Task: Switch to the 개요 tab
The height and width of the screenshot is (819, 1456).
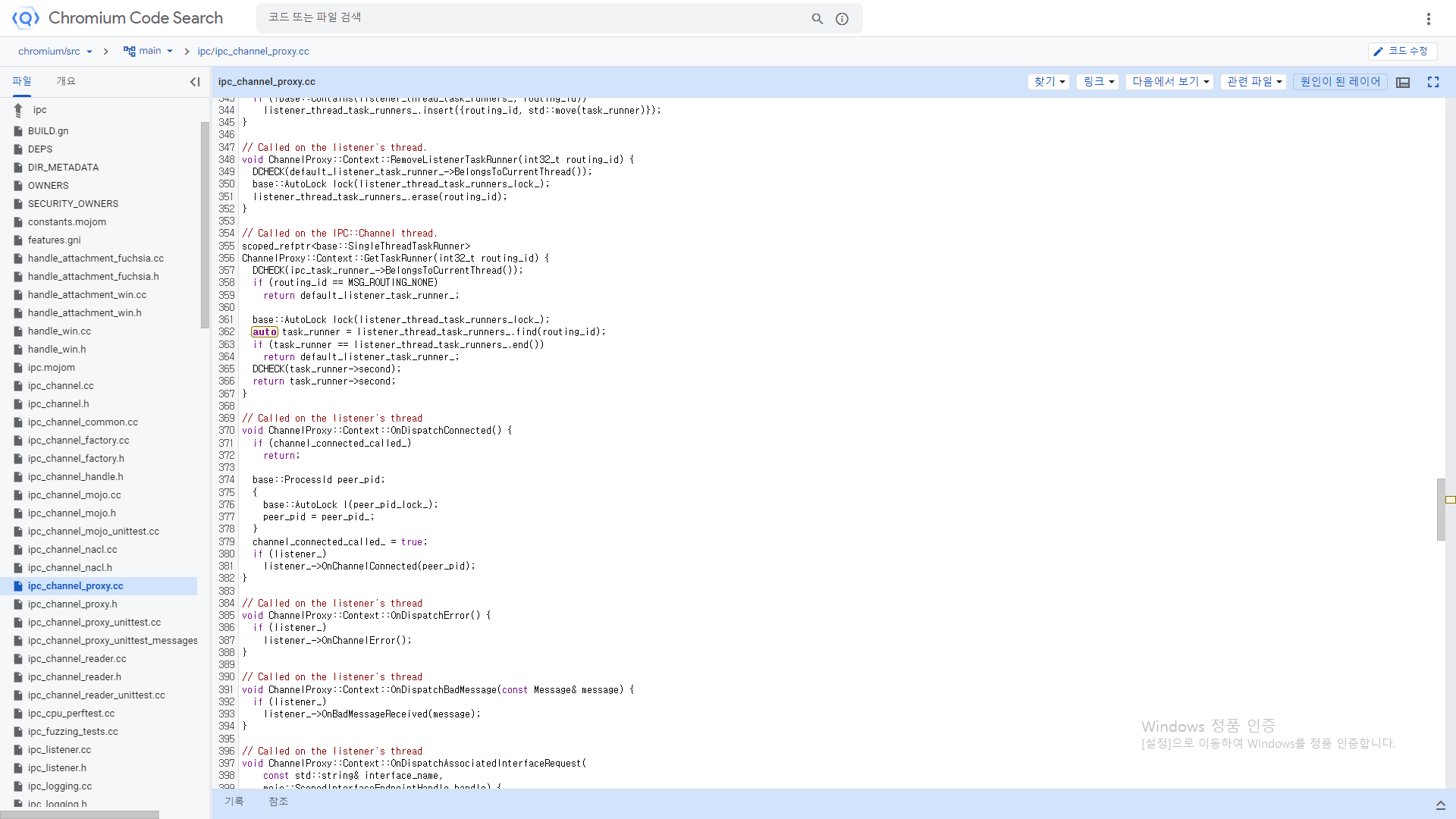Action: coord(66,81)
